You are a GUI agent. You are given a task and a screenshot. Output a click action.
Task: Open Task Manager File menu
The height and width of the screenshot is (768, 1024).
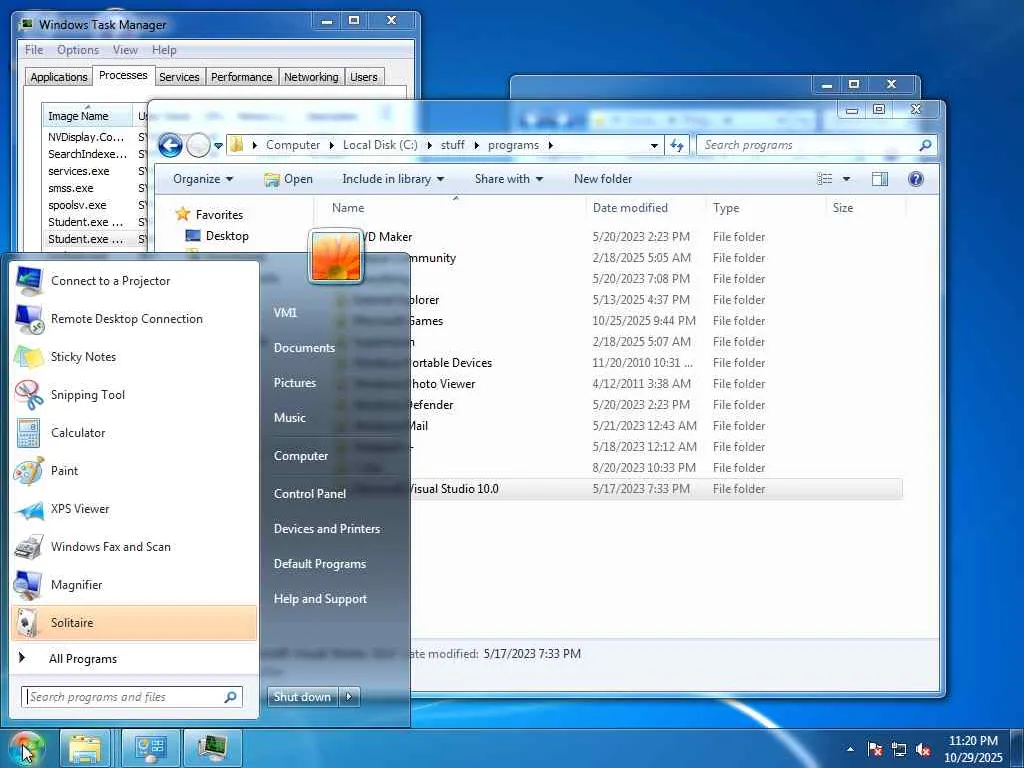point(33,50)
